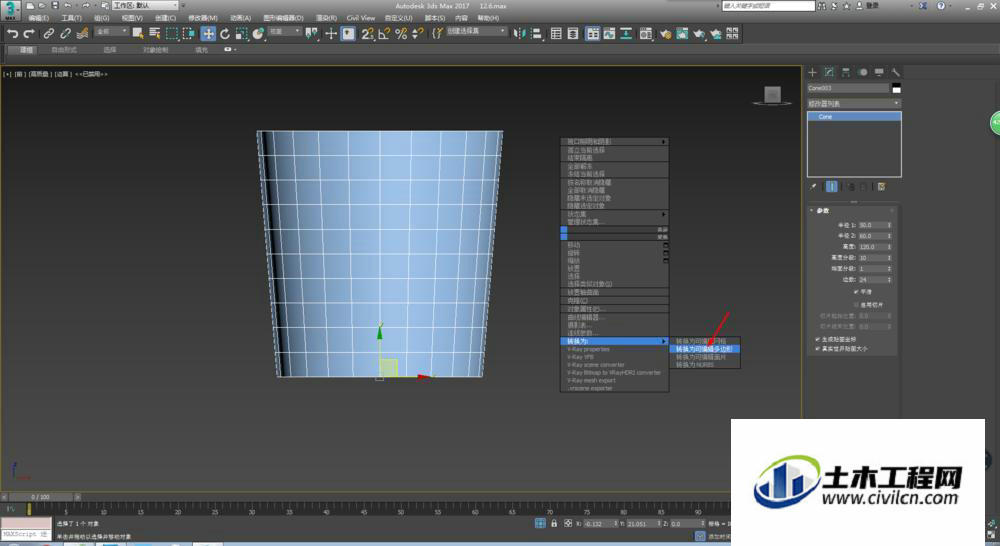This screenshot has height=546, width=1000.
Task: Open Select by Name list icon
Action: (x=154, y=34)
